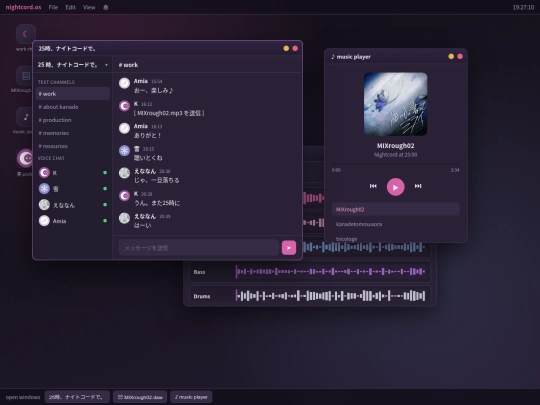Focus the MIXrough02.daw taskbar button
Image resolution: width=540 pixels, height=405 pixels.
click(140, 397)
